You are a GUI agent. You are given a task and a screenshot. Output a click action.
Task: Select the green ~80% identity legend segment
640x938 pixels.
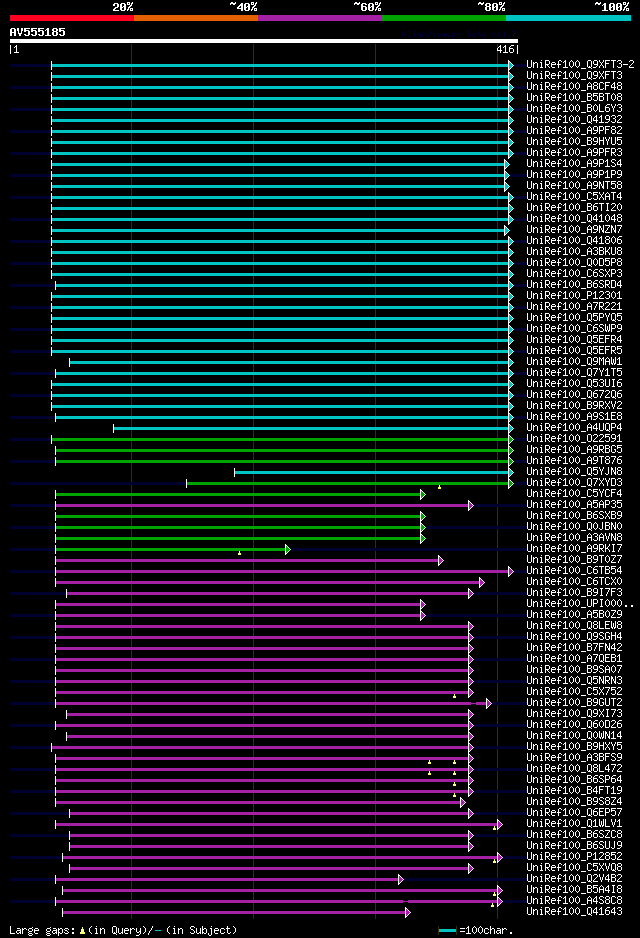coord(444,18)
